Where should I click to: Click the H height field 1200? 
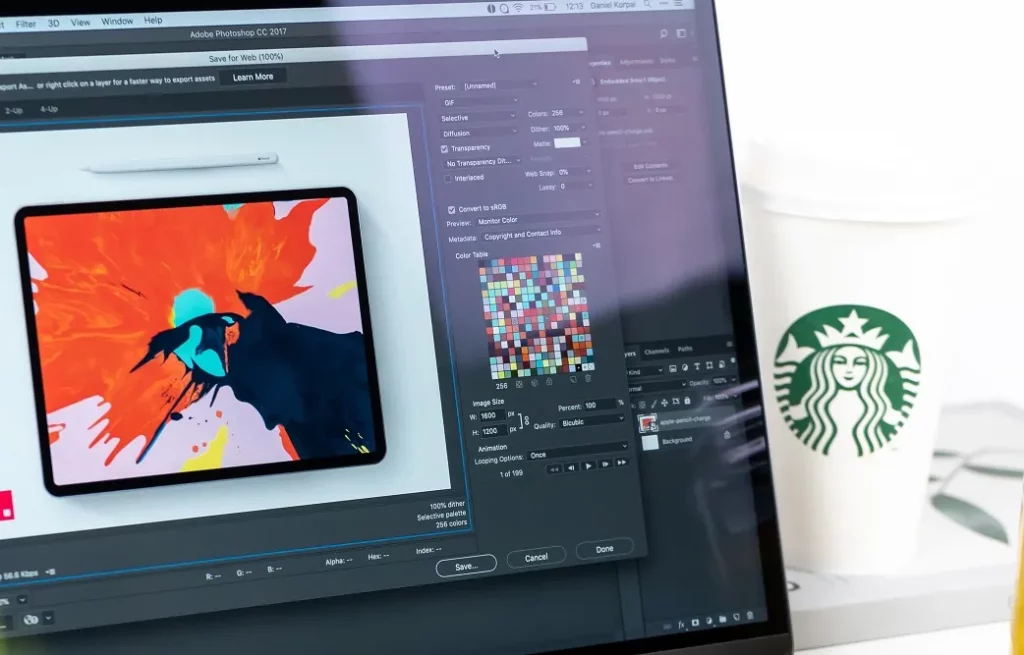coord(494,431)
